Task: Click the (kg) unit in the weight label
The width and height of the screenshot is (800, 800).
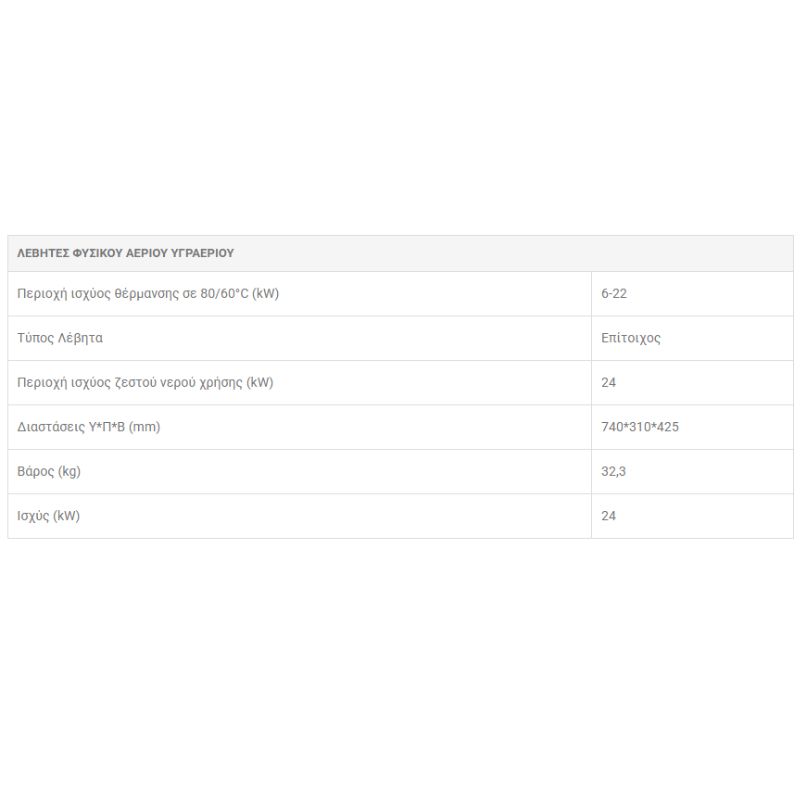Action: point(69,471)
